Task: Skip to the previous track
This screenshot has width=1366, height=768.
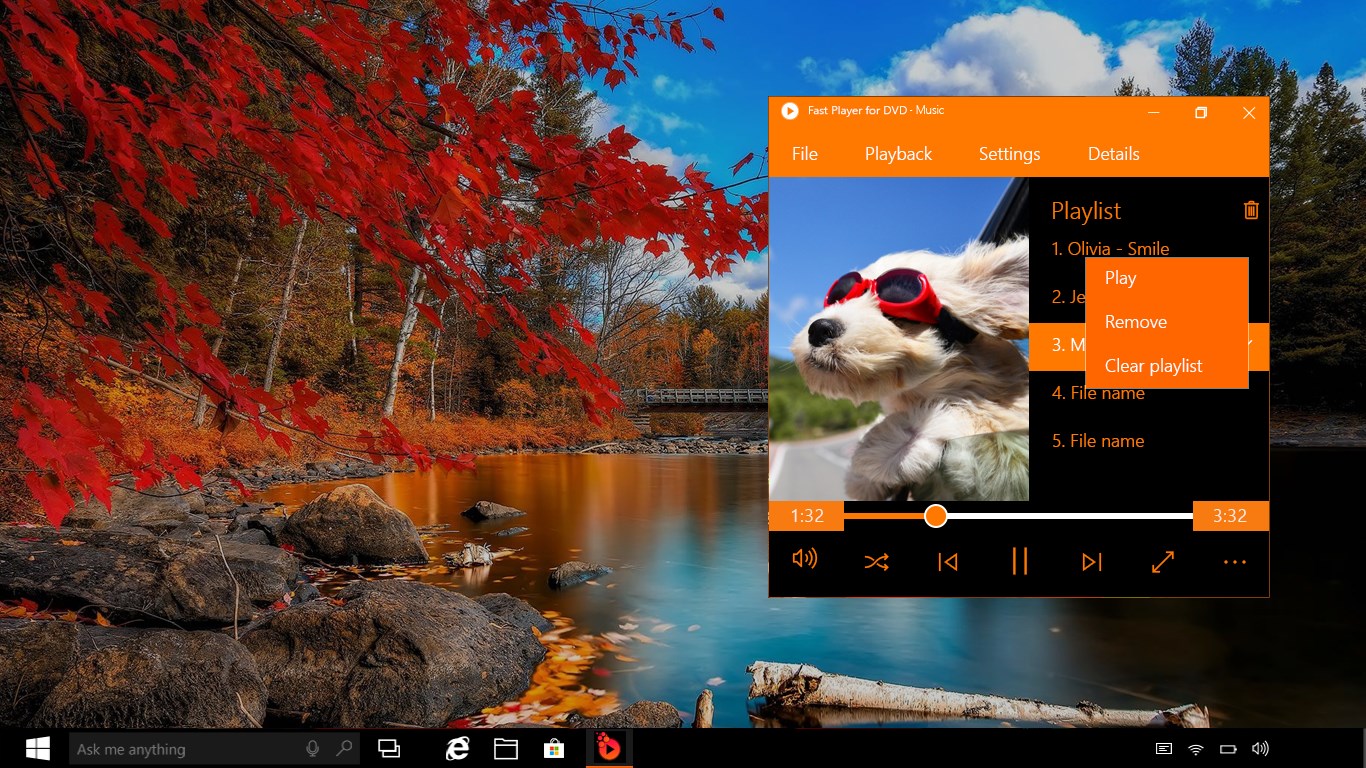Action: (947, 561)
